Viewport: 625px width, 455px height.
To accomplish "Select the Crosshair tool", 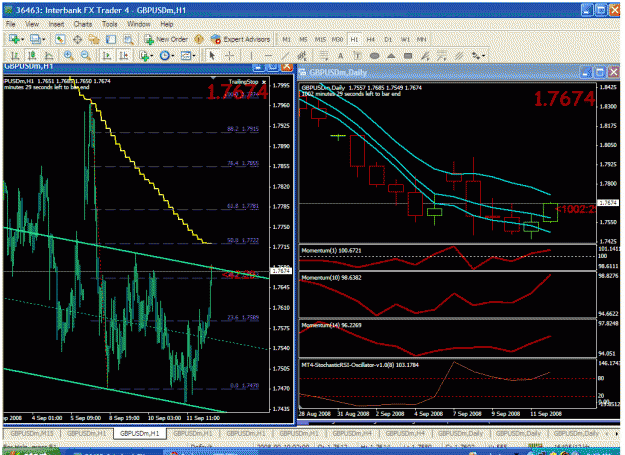I will point(229,56).
